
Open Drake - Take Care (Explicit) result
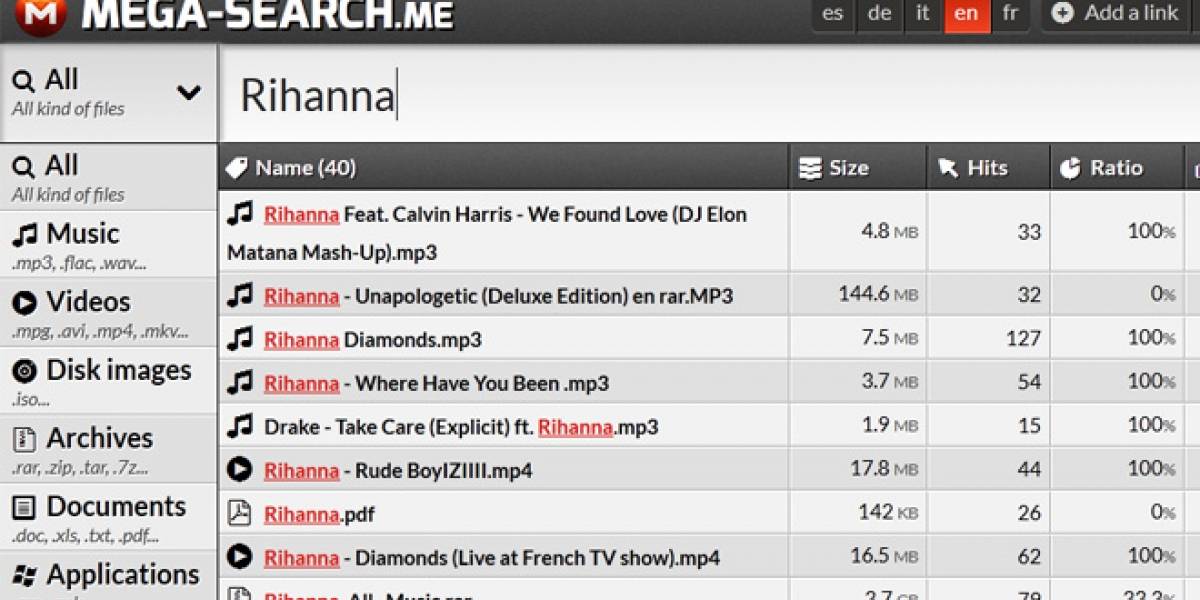point(461,427)
